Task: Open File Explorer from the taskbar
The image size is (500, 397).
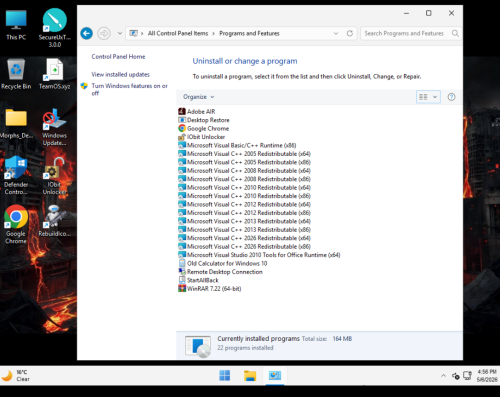Action: [x=250, y=376]
